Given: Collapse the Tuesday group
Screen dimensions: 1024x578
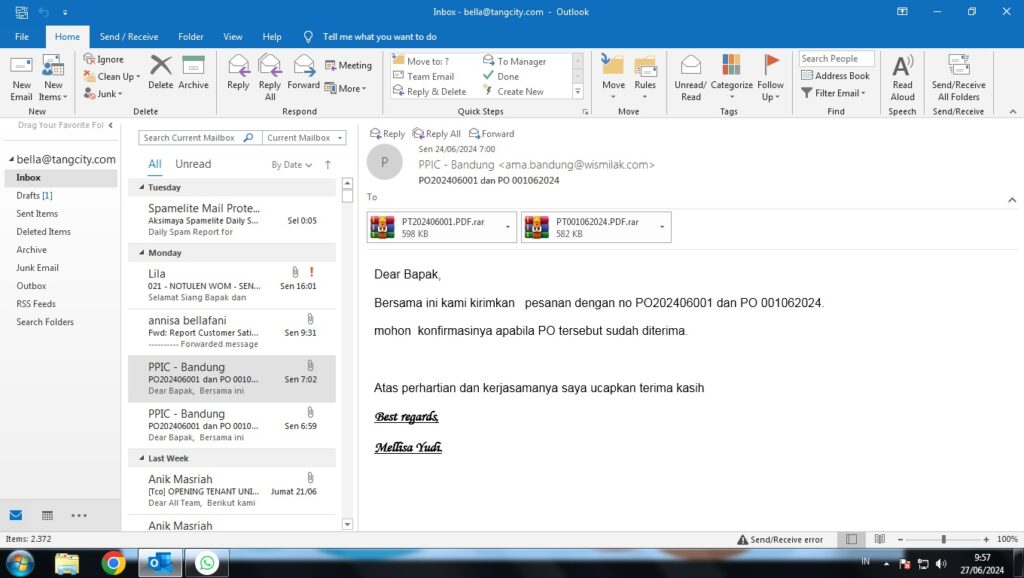Looking at the screenshot, I should (x=142, y=187).
